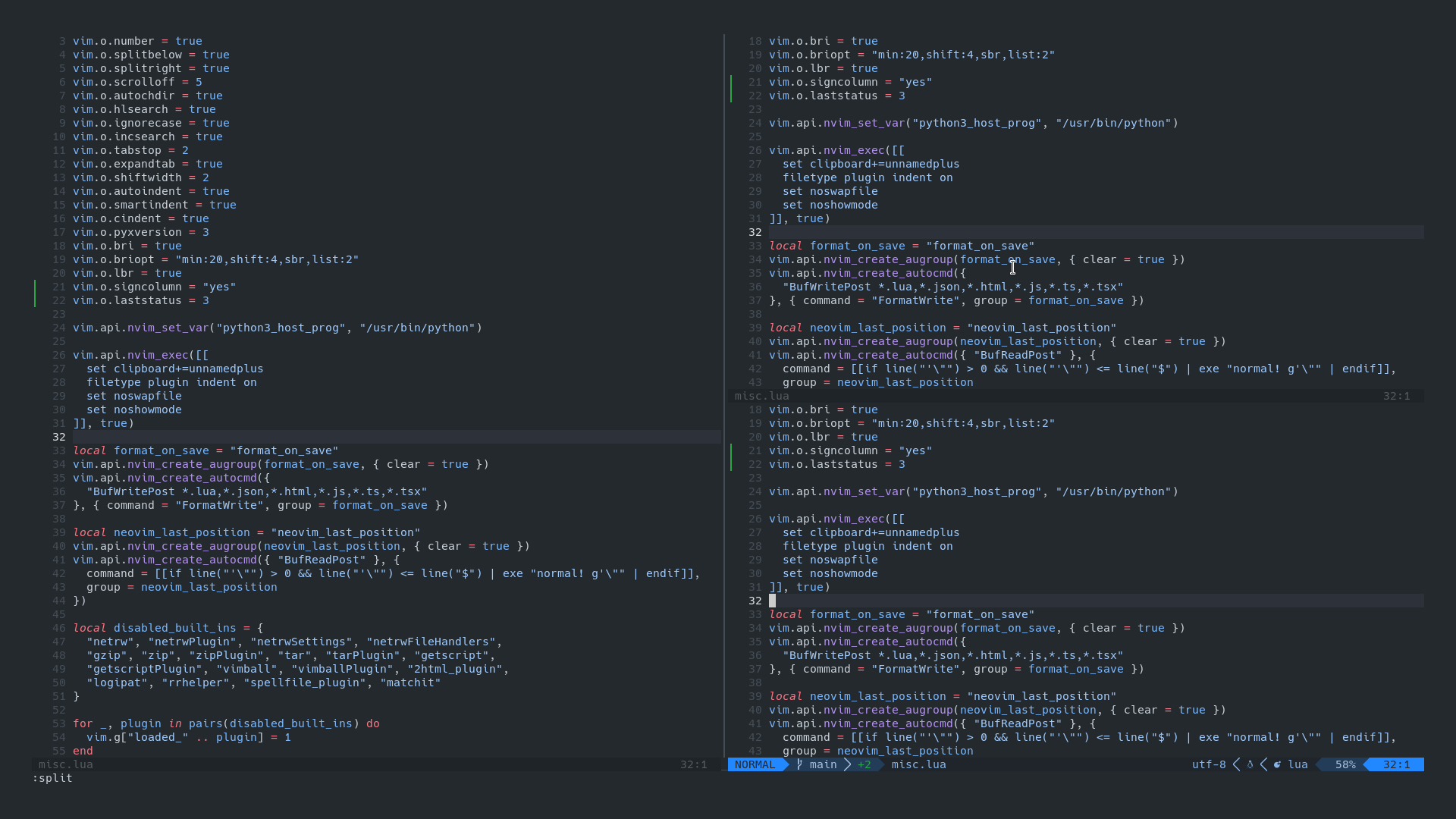Click line number 32 in the left window
Screen dimensions: 1456x819
60,437
